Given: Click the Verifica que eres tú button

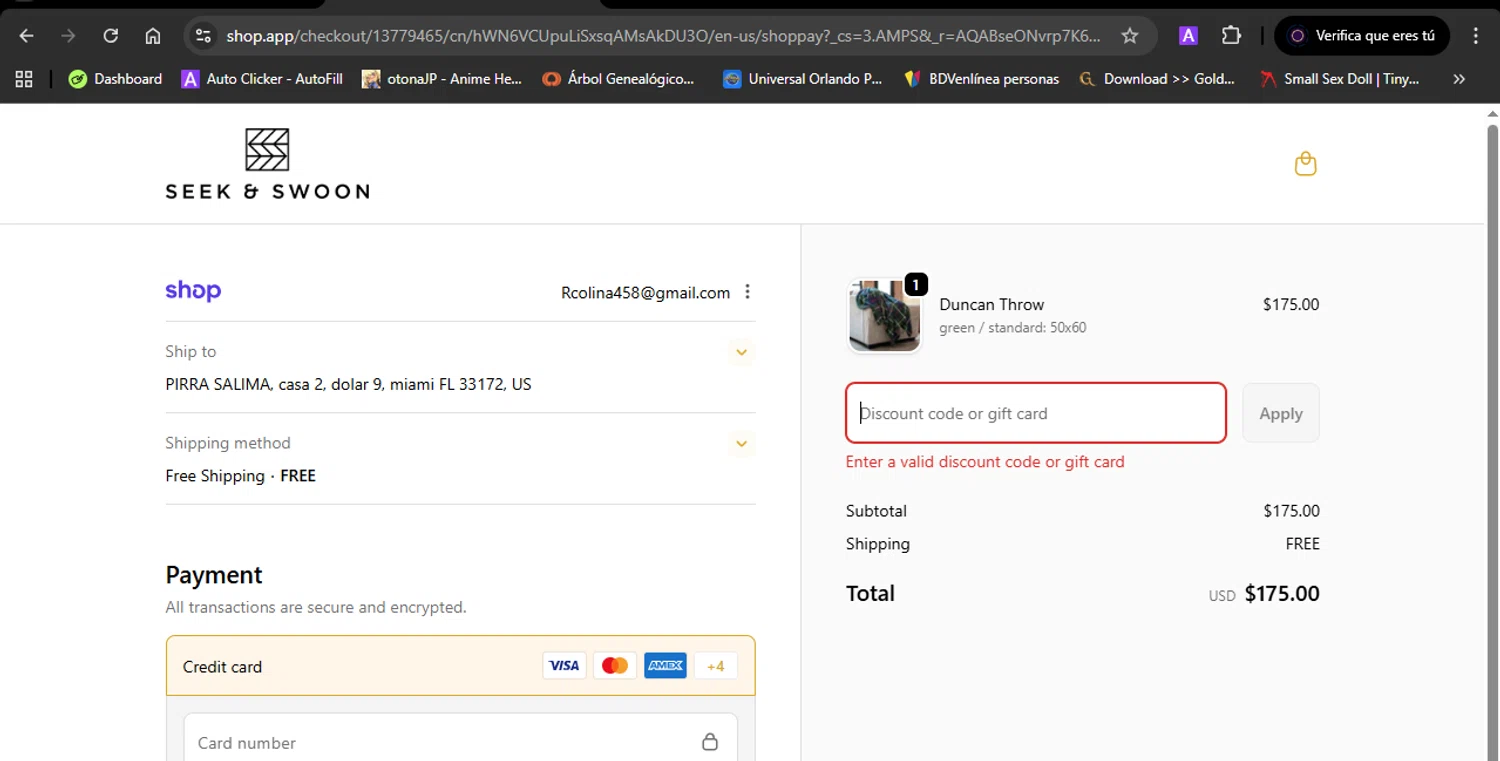Looking at the screenshot, I should point(1363,36).
